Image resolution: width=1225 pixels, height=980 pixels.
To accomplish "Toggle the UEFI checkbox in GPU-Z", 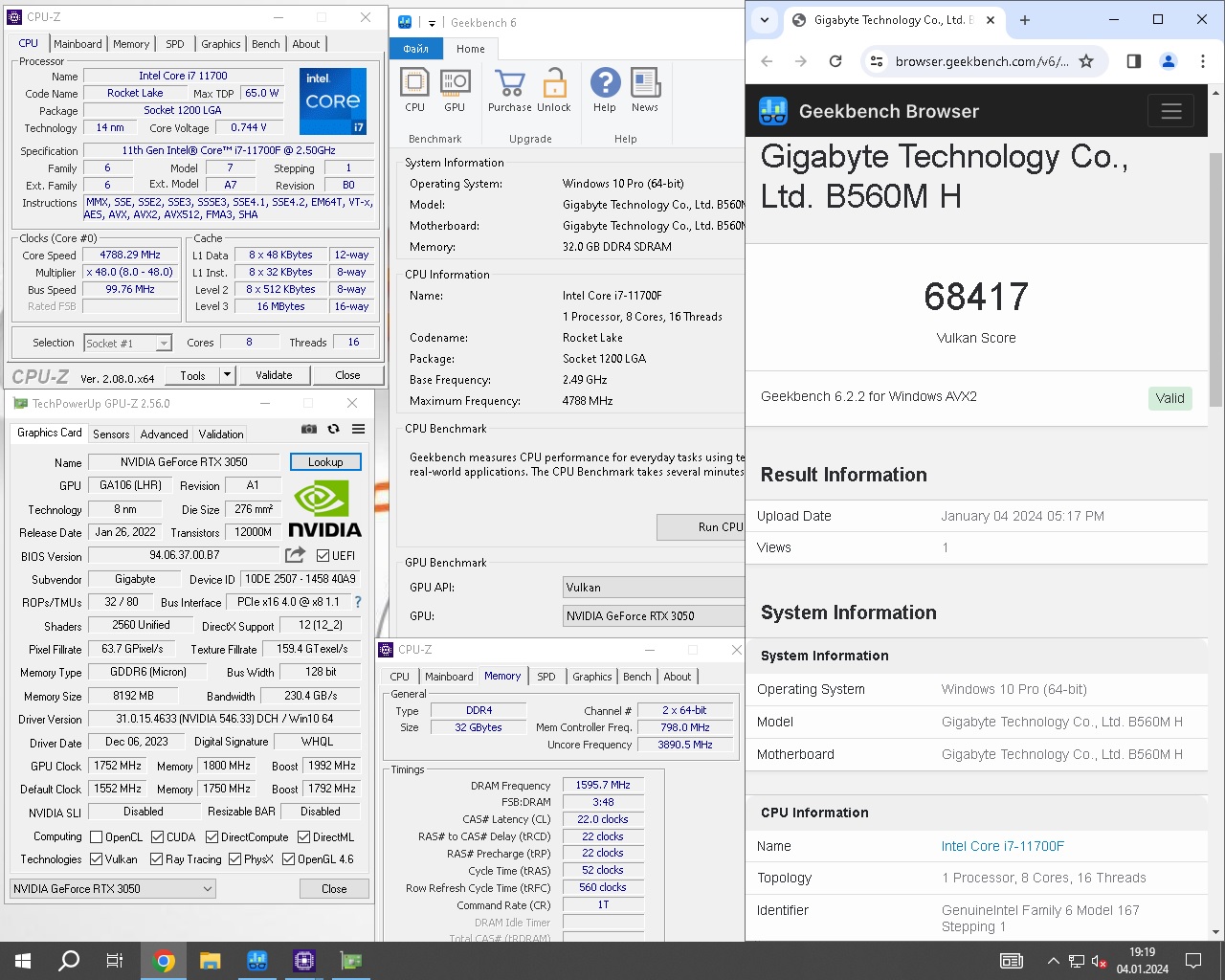I will pos(323,555).
